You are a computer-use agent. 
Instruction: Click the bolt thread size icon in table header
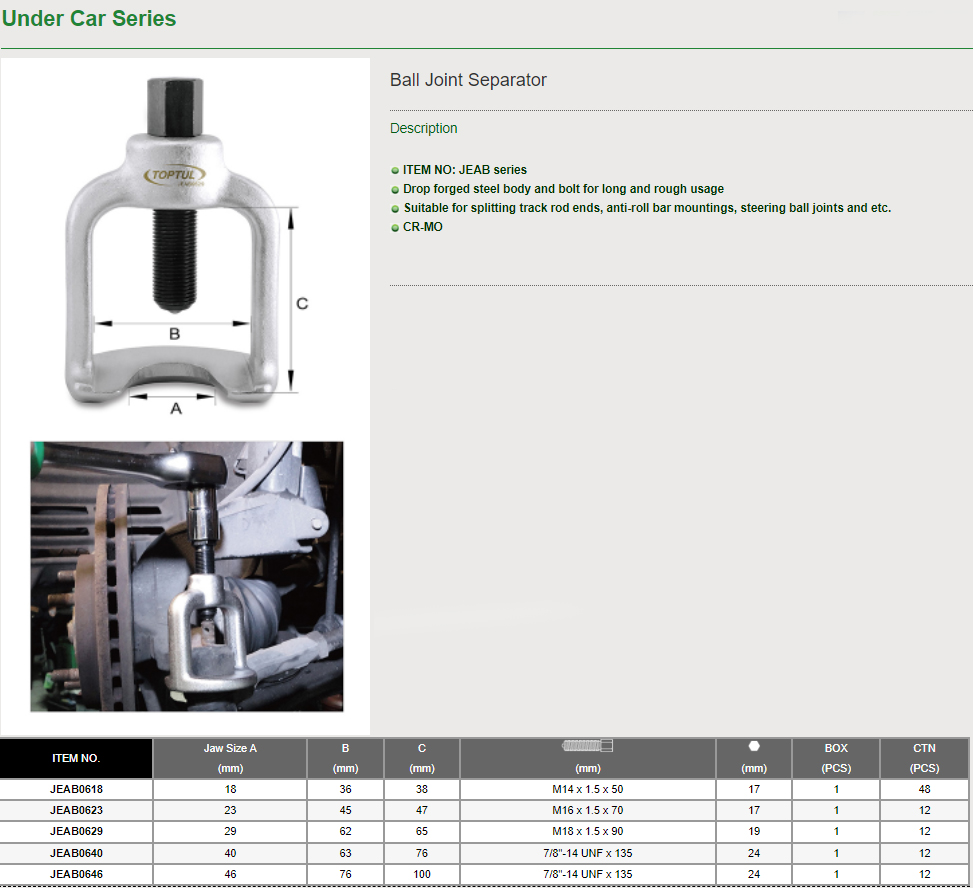coord(587,746)
